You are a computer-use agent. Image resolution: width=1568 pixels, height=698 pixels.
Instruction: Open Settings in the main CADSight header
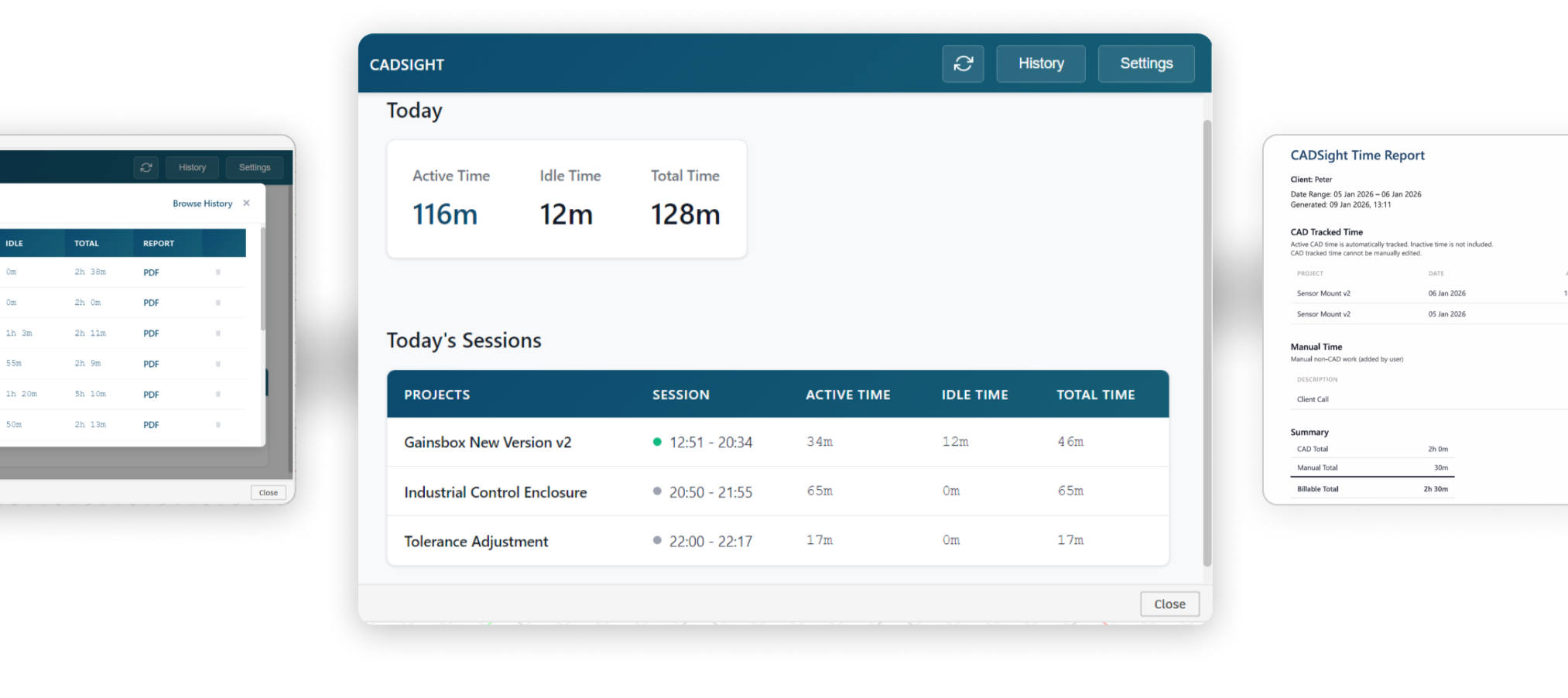(1145, 63)
